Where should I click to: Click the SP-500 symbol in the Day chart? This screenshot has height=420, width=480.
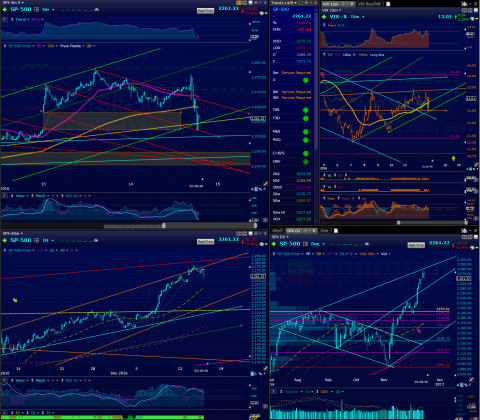290,244
